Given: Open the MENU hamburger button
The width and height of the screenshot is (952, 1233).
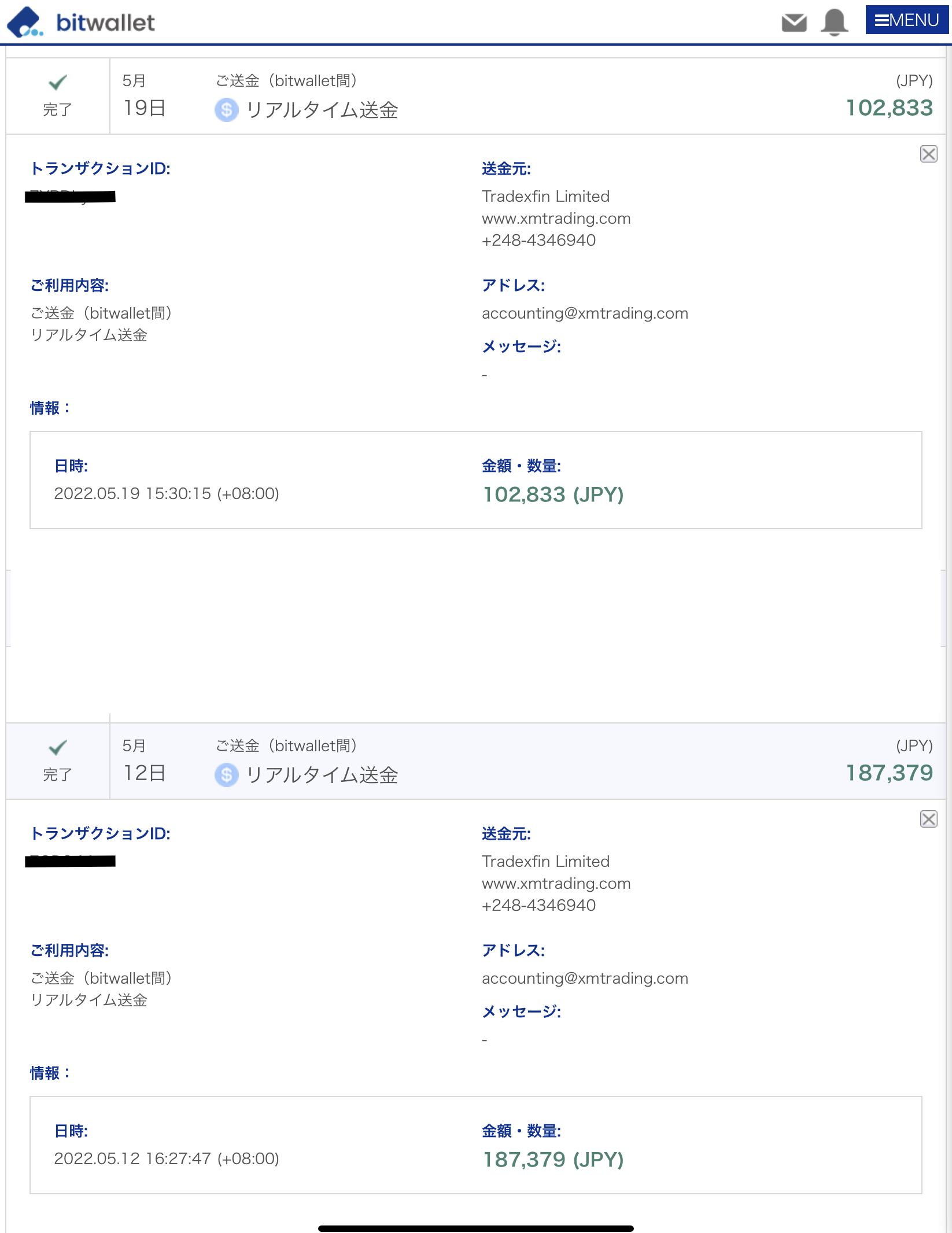Looking at the screenshot, I should pos(906,20).
